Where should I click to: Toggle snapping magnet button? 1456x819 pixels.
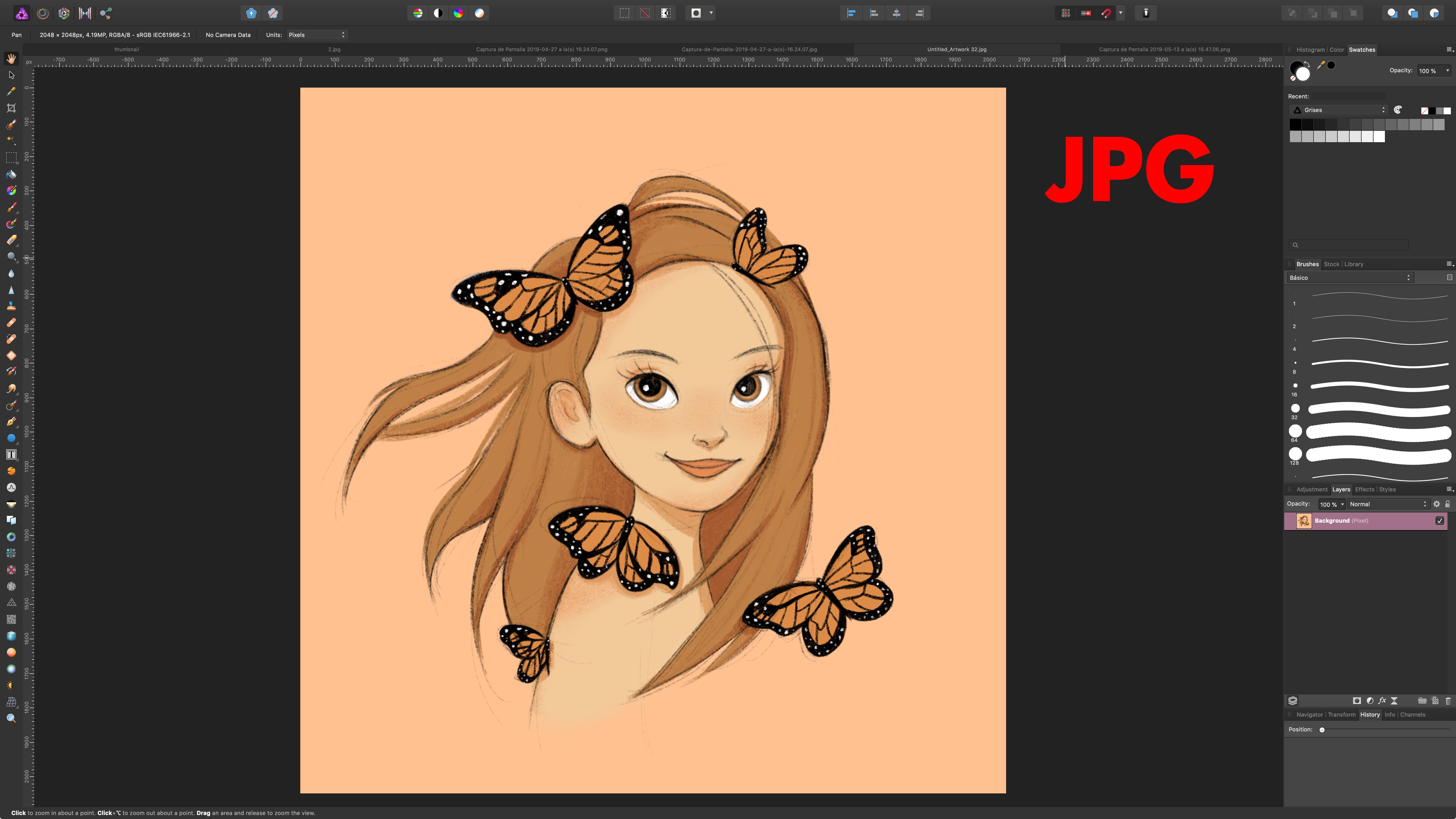[x=1106, y=13]
